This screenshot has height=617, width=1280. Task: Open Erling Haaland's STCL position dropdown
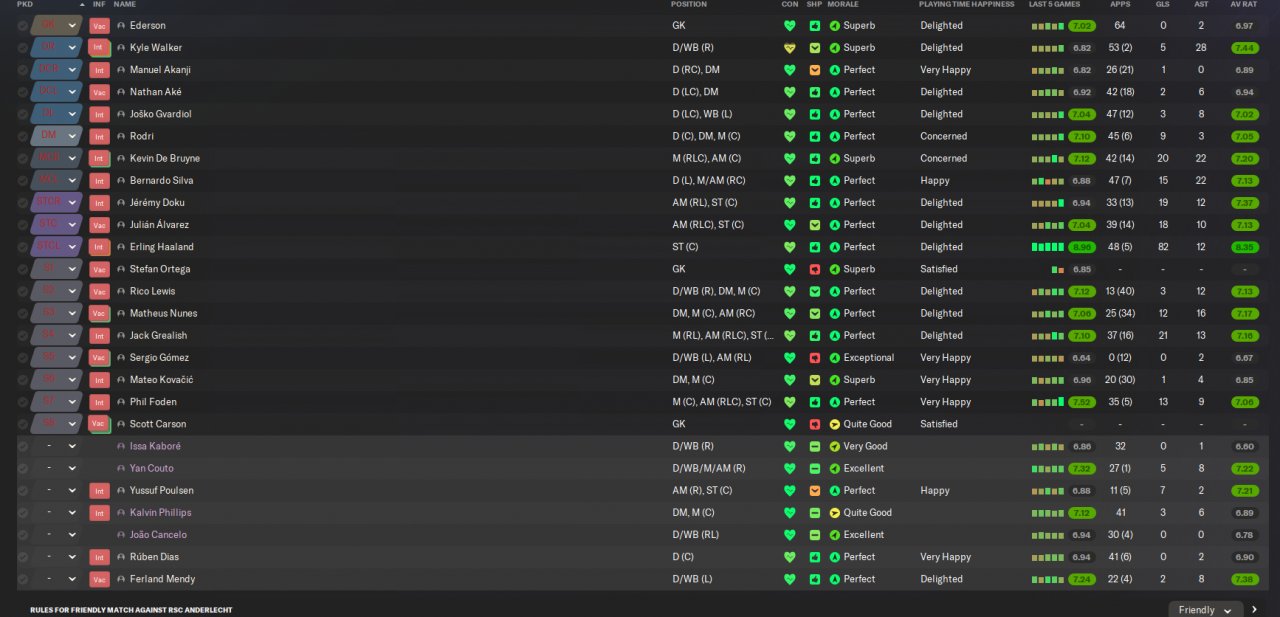(x=55, y=247)
